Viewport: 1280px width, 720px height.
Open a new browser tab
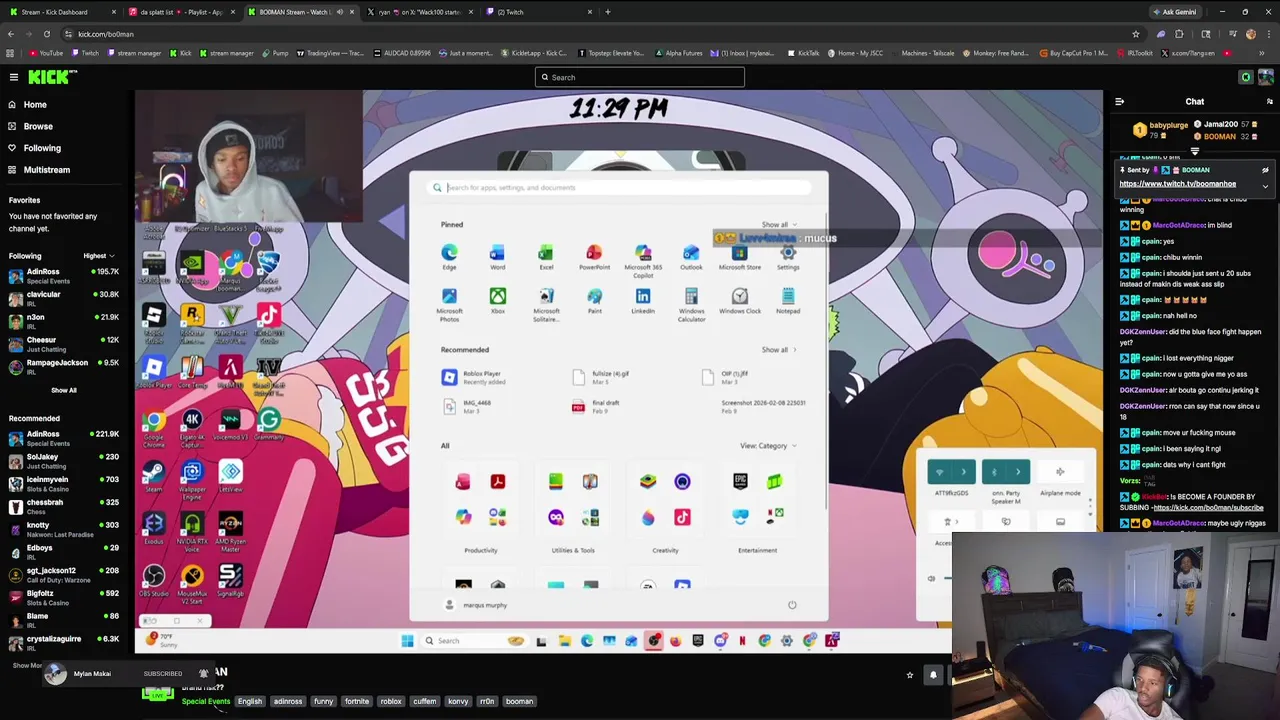point(607,12)
